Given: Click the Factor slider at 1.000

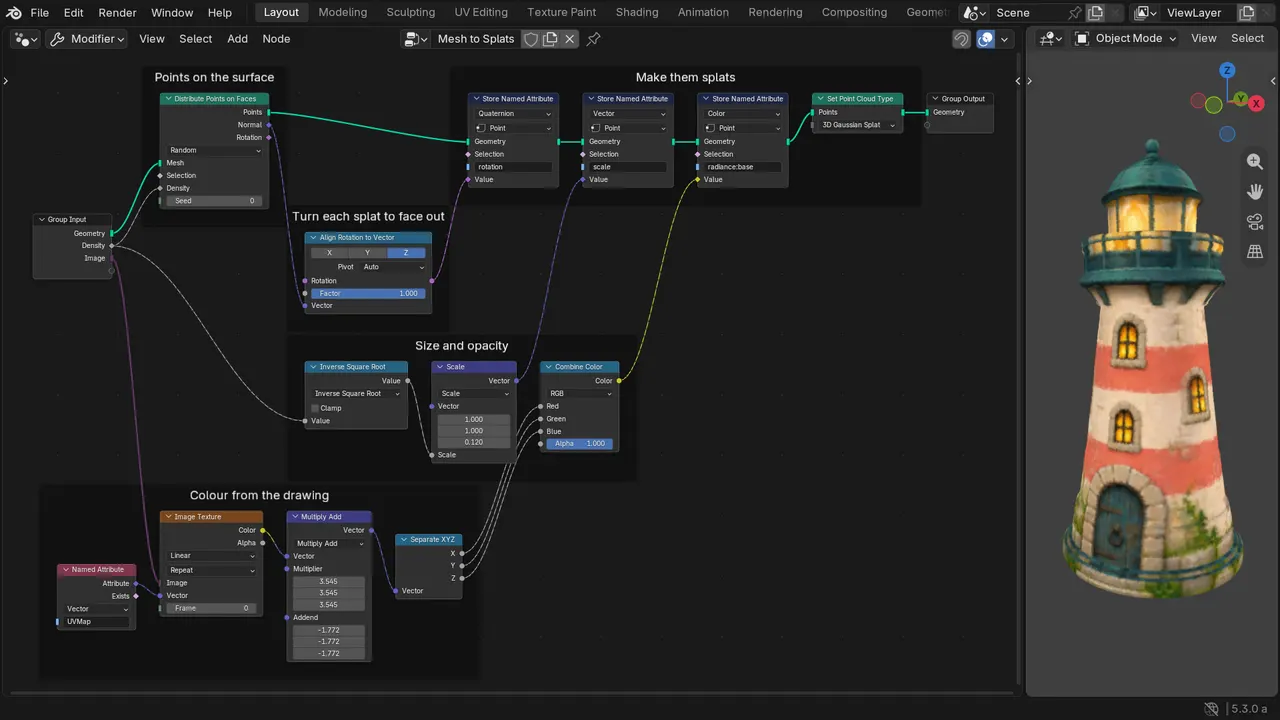Looking at the screenshot, I should (368, 293).
